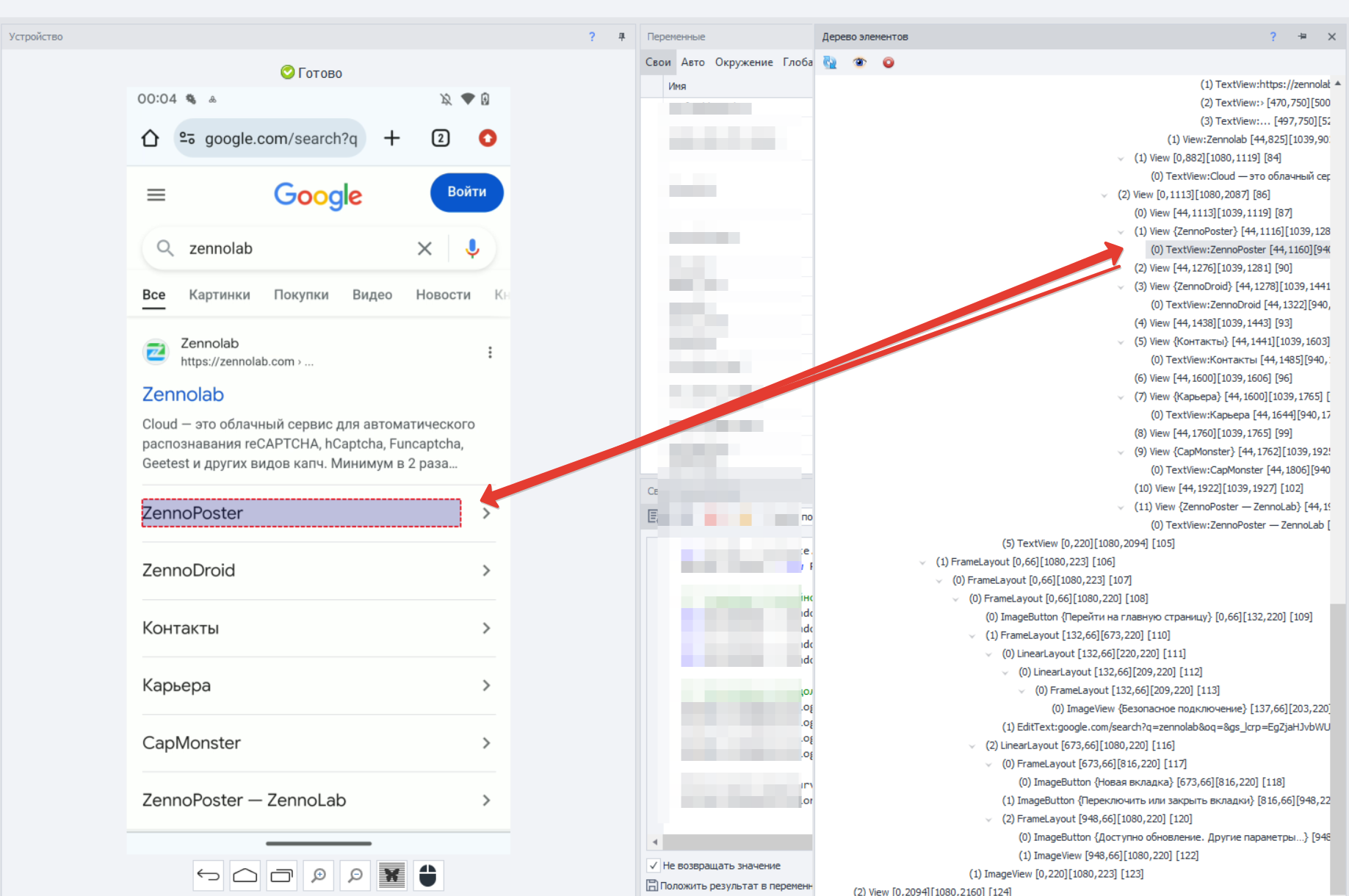Expand the "ZennoPoster — ZennoLab" sitelink chevron
1349x896 pixels.
click(486, 801)
